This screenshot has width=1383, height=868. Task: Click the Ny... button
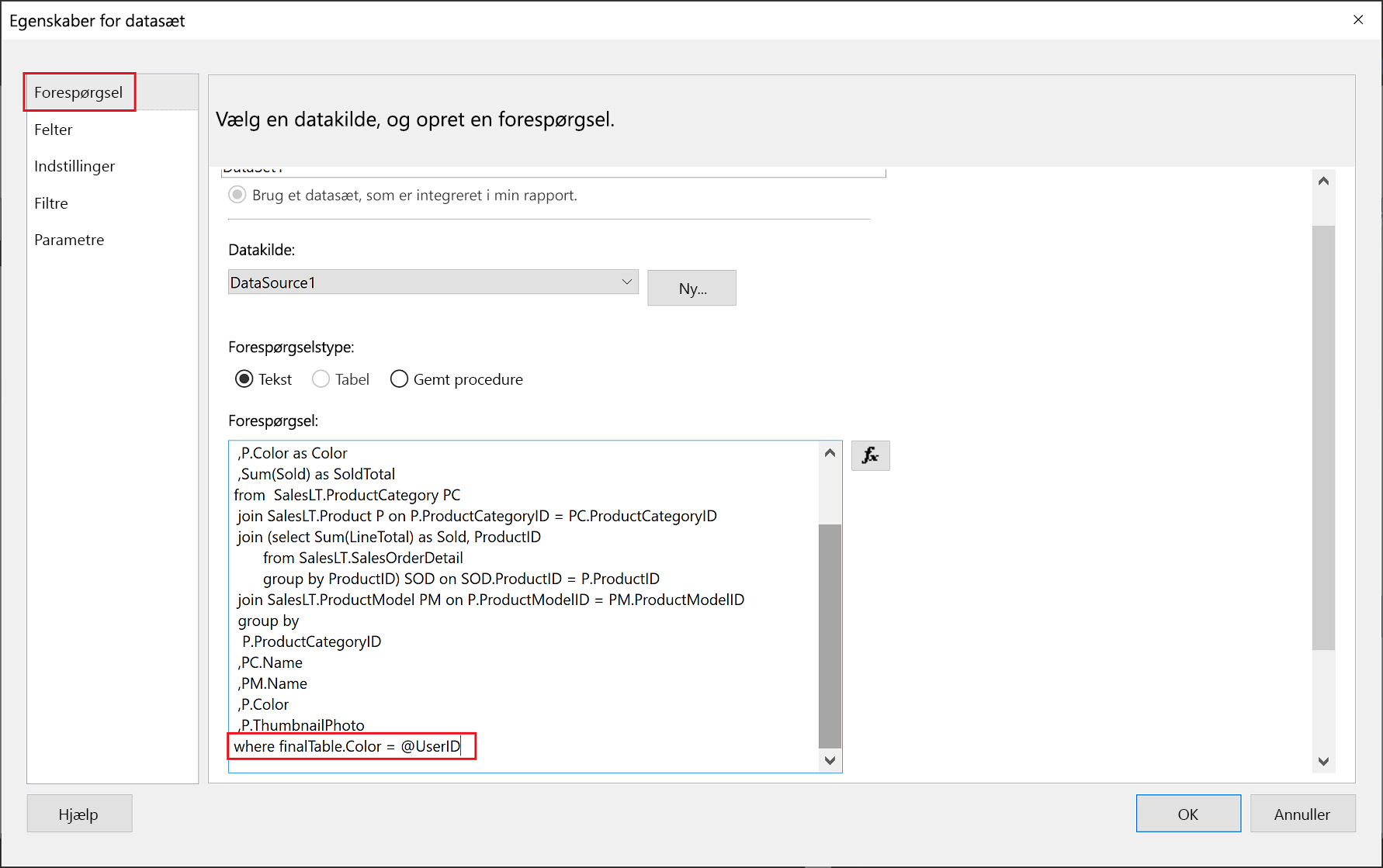pyautogui.click(x=691, y=288)
